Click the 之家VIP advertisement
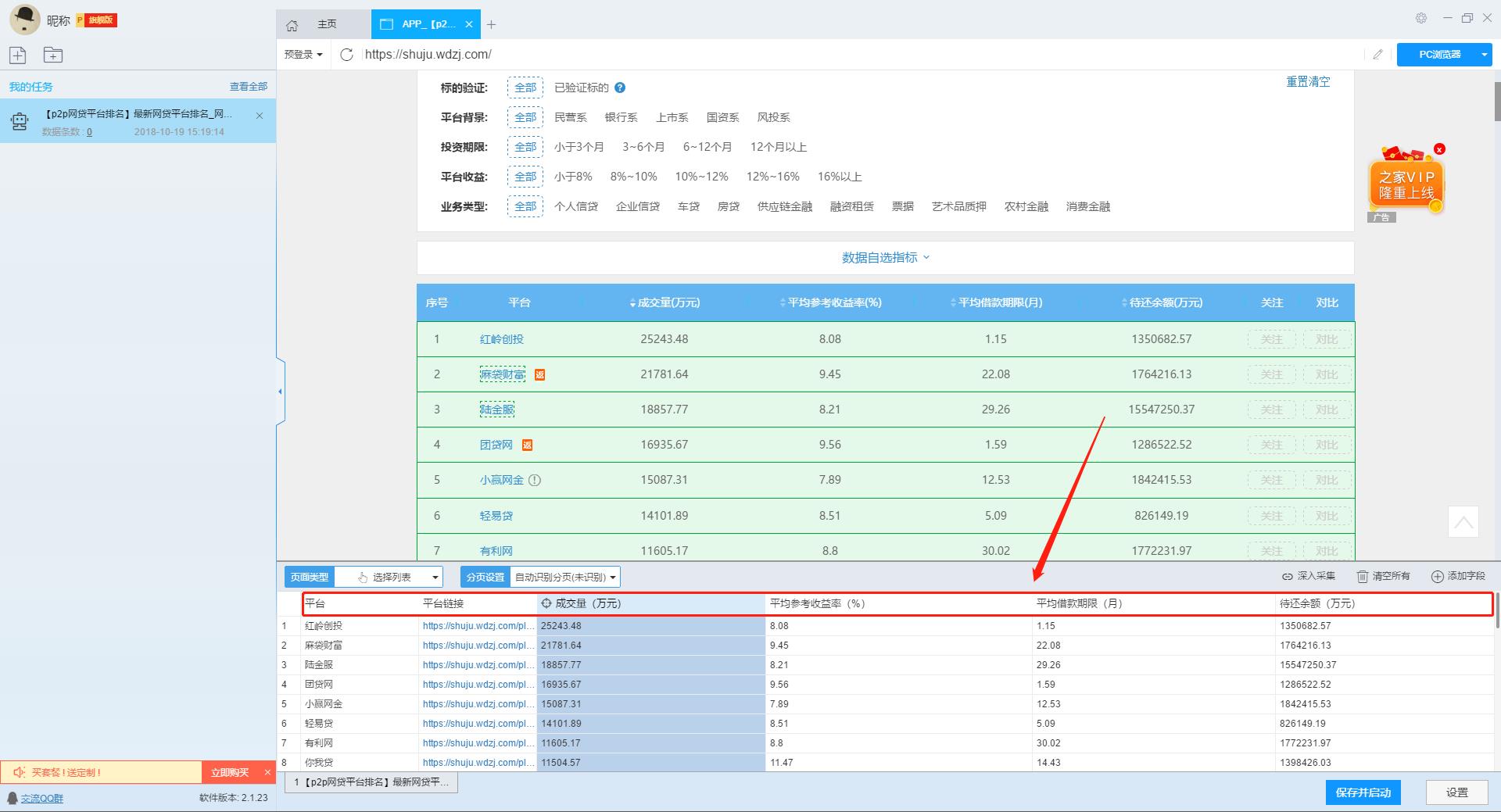 point(1406,184)
